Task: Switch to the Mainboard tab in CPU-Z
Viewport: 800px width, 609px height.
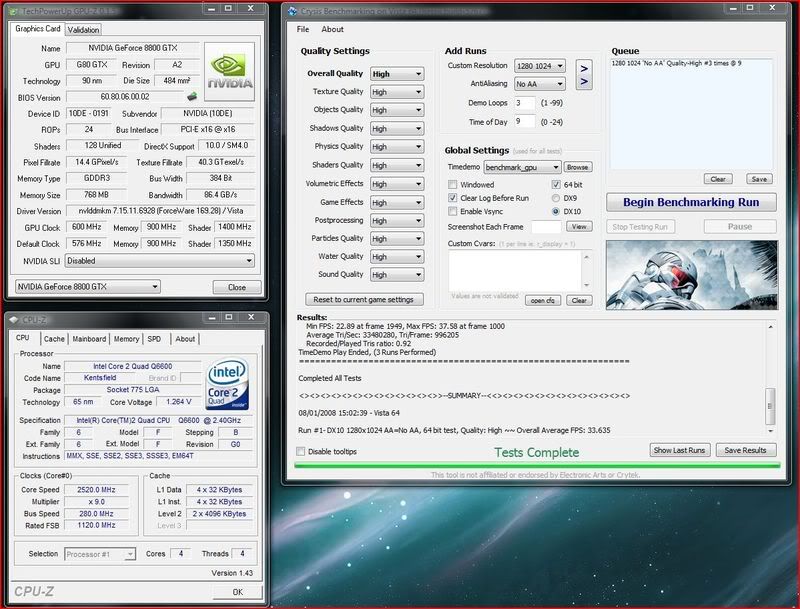Action: pyautogui.click(x=89, y=339)
